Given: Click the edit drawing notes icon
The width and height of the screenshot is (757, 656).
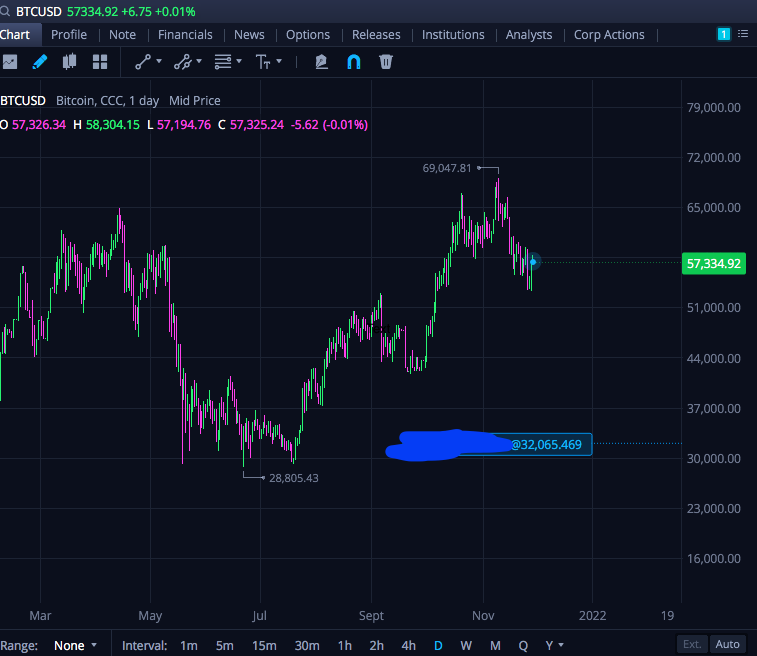Looking at the screenshot, I should click(x=322, y=62).
